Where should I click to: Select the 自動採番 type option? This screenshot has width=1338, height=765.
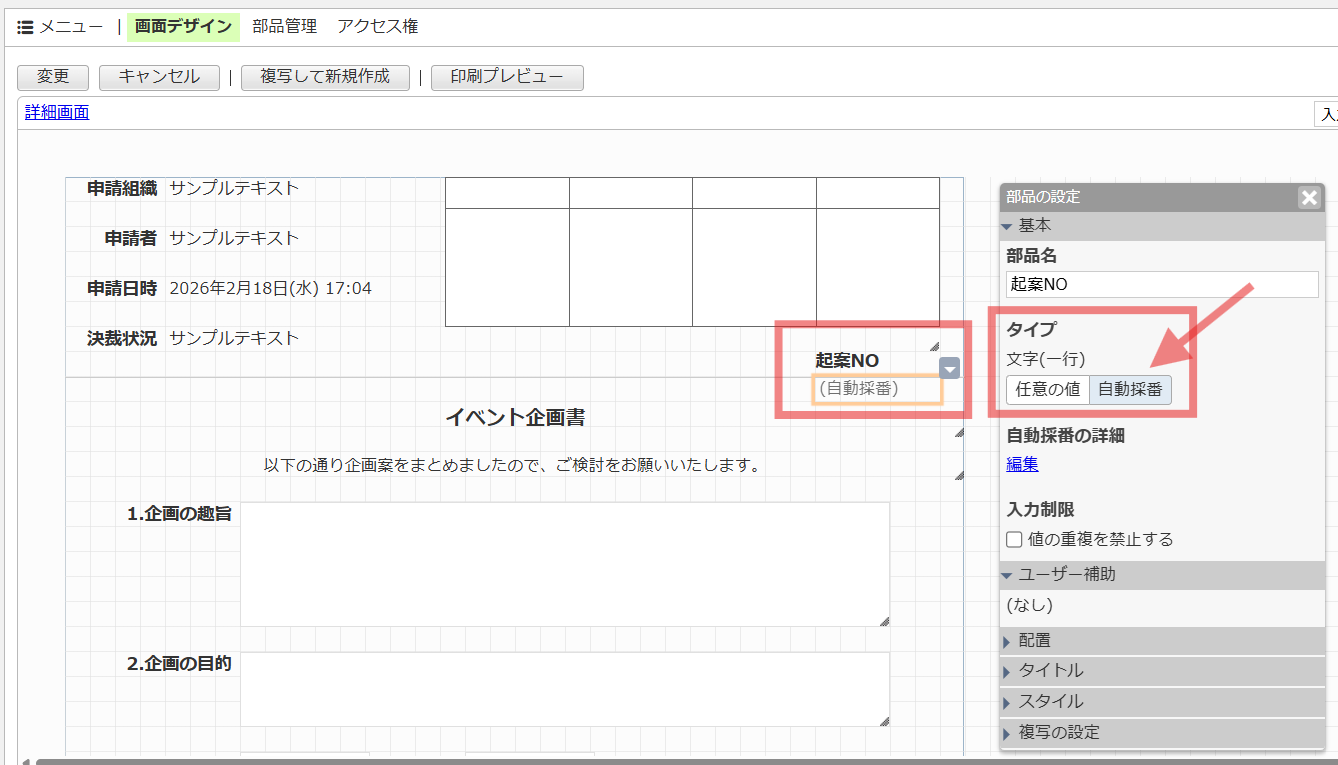coord(1131,389)
